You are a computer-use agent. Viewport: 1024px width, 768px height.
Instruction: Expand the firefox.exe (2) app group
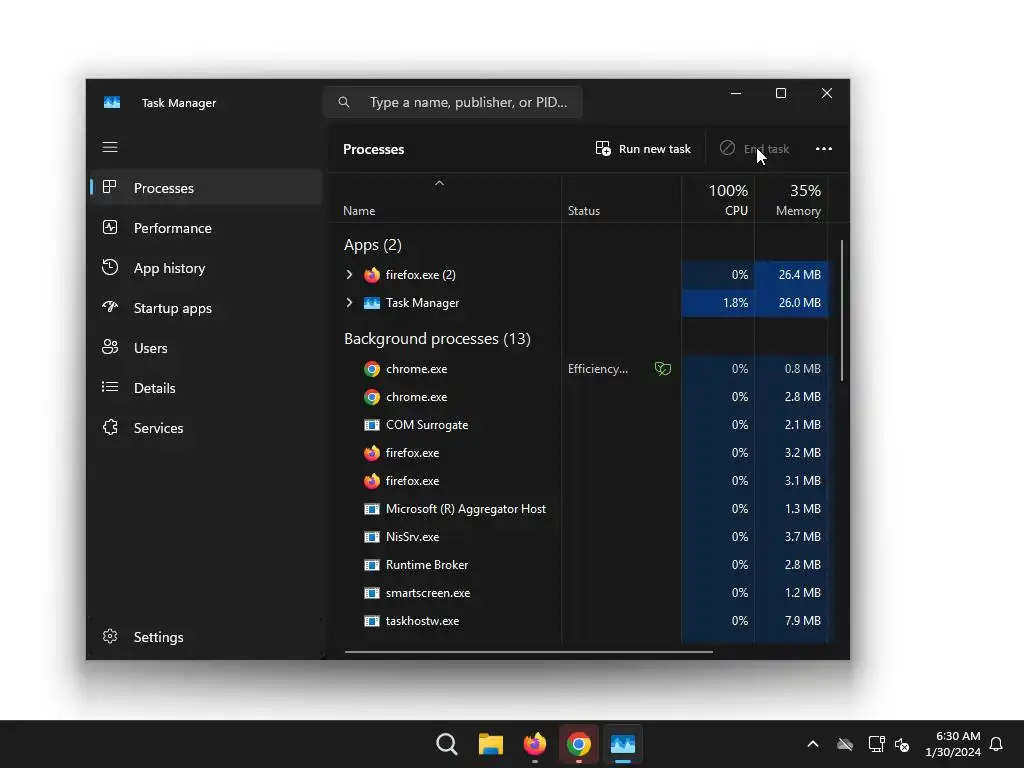coord(349,275)
